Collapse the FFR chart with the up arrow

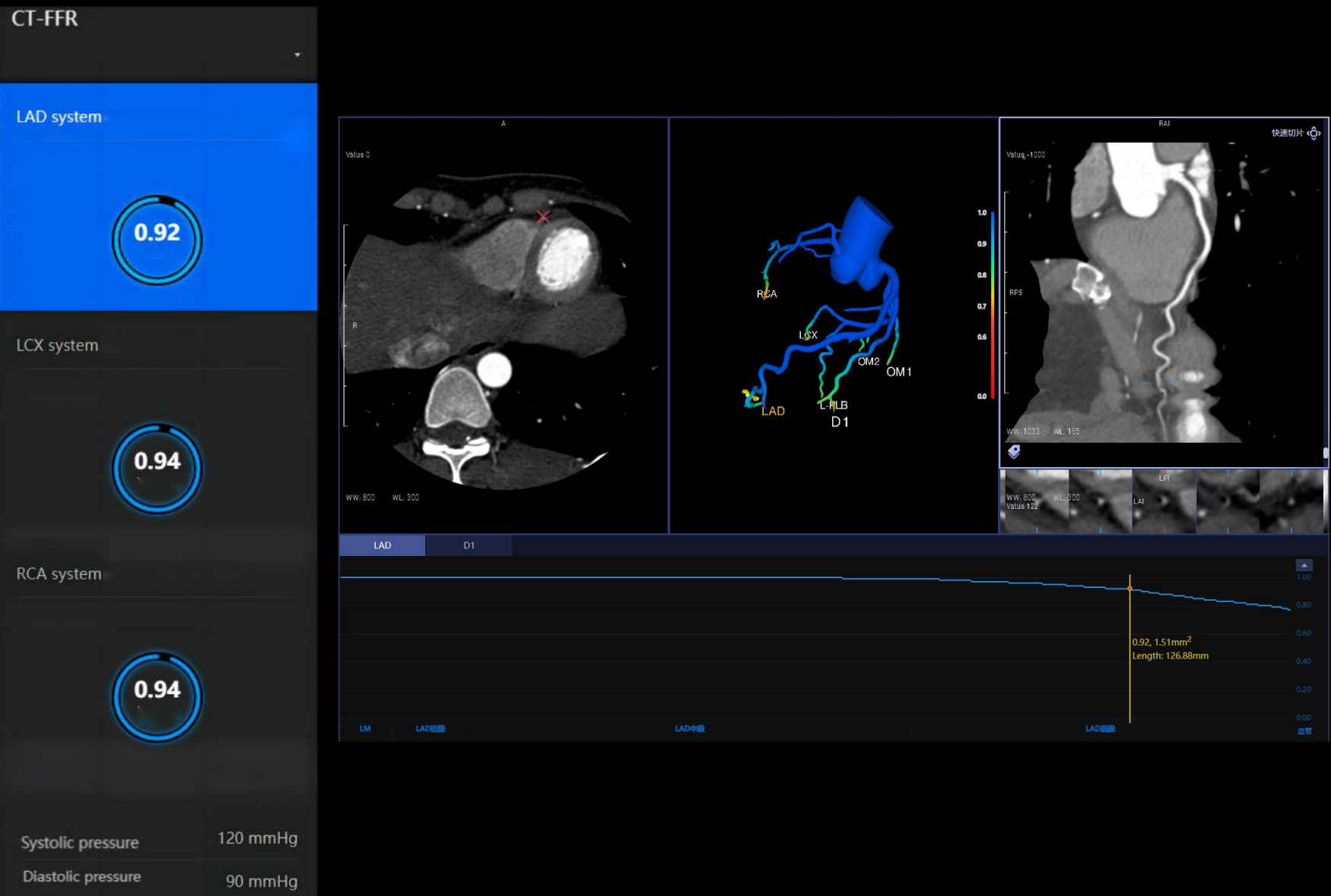click(x=1304, y=565)
